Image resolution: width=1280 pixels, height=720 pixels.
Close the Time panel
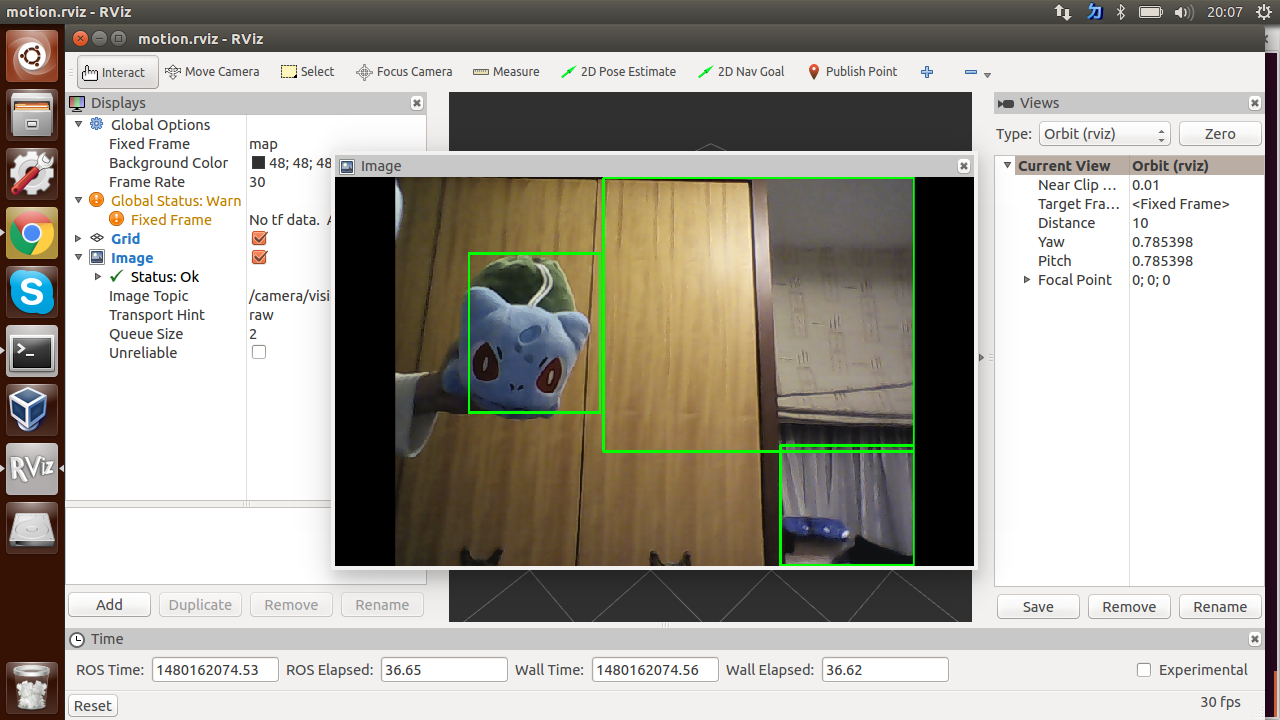coord(1255,639)
